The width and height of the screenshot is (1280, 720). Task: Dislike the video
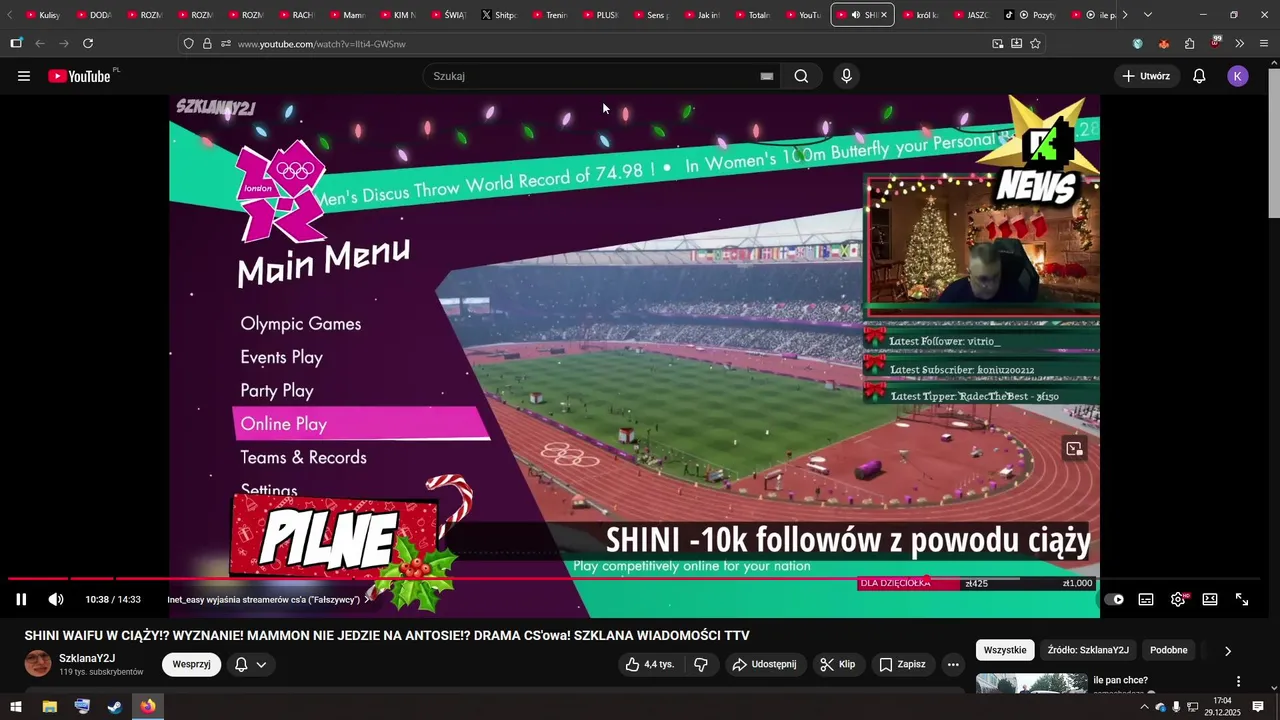(701, 664)
